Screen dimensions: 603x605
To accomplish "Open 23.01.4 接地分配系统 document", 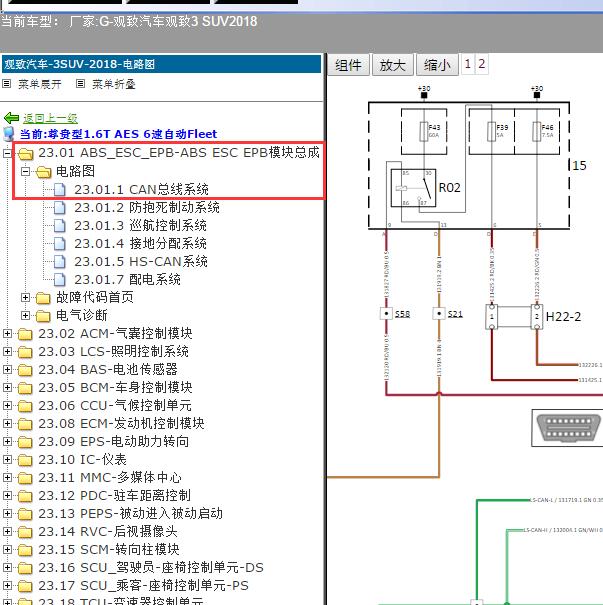I will (140, 243).
